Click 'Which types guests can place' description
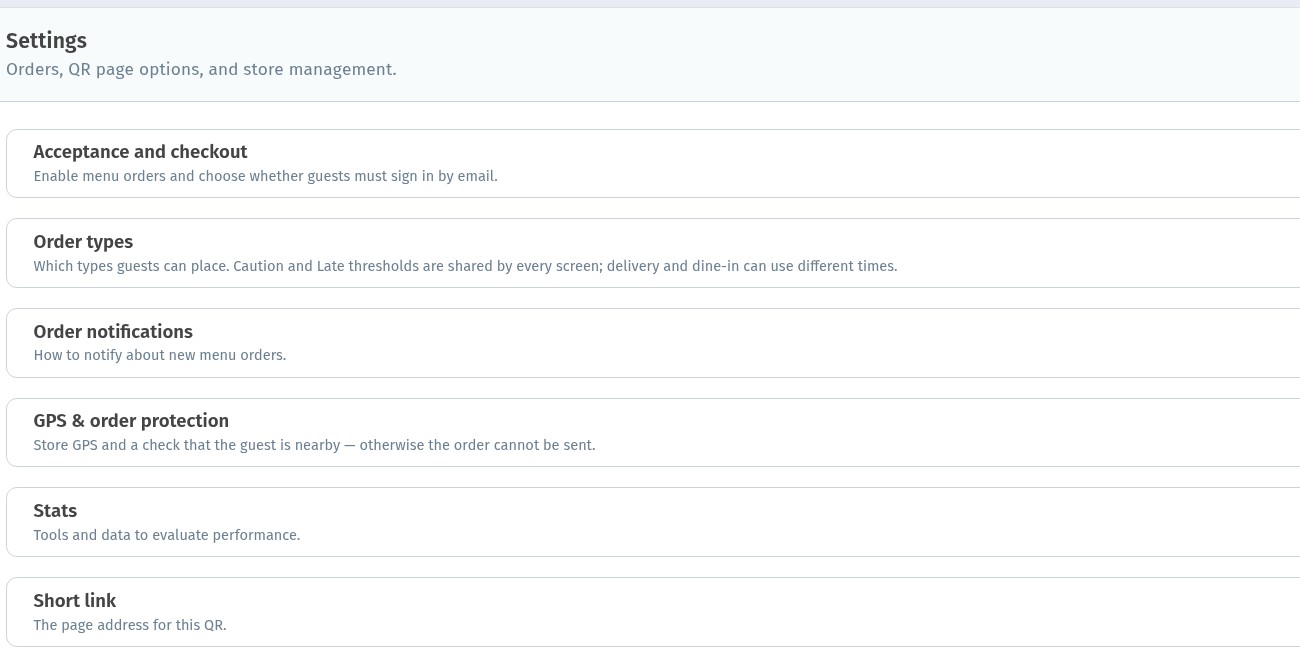Screen dimensions: 1300x650 point(465,266)
